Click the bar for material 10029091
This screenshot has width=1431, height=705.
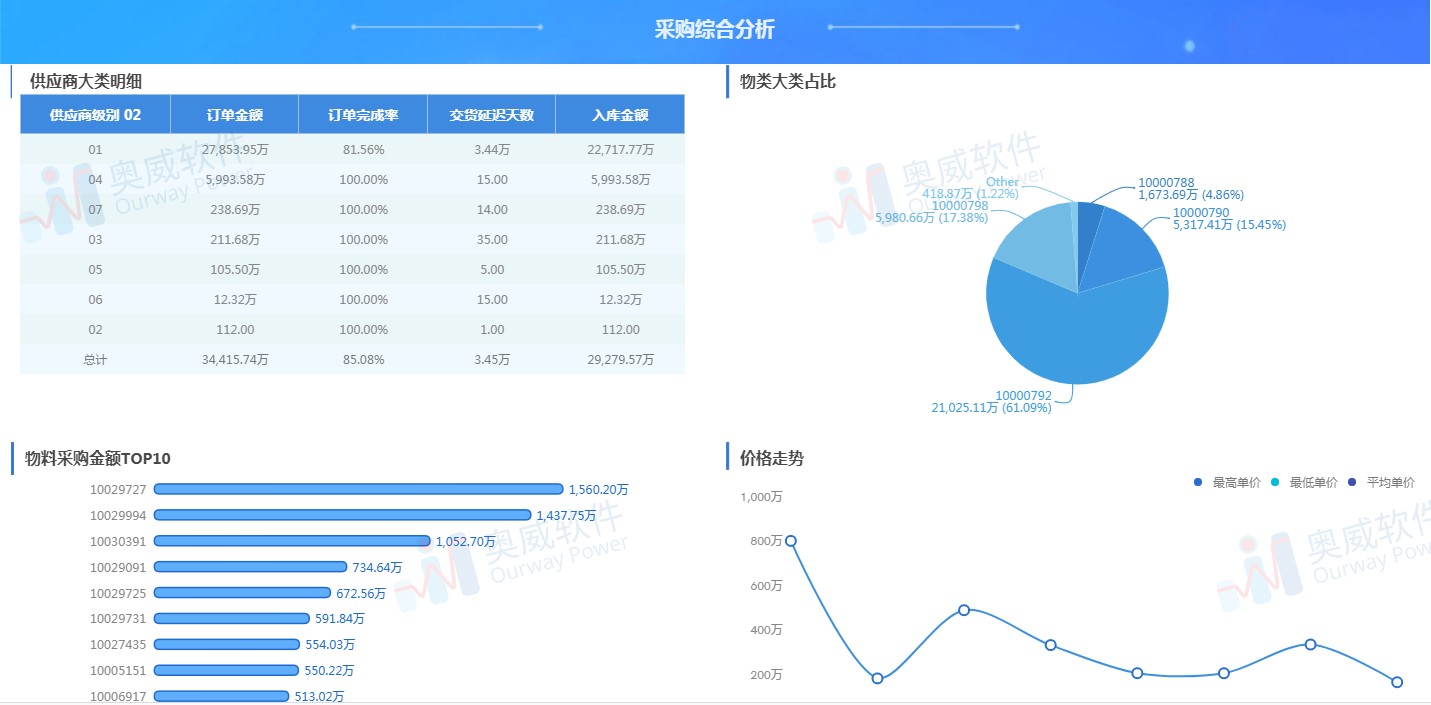[x=250, y=567]
